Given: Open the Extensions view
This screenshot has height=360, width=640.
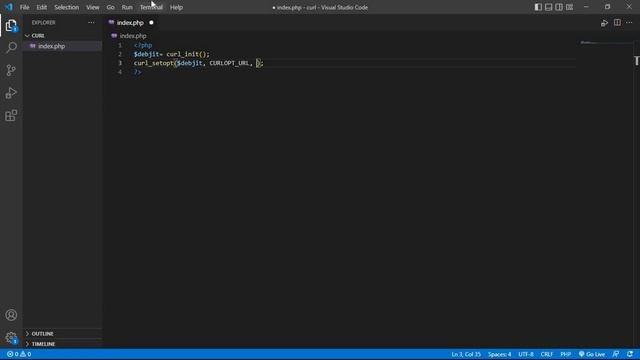Looking at the screenshot, I should 11,116.
